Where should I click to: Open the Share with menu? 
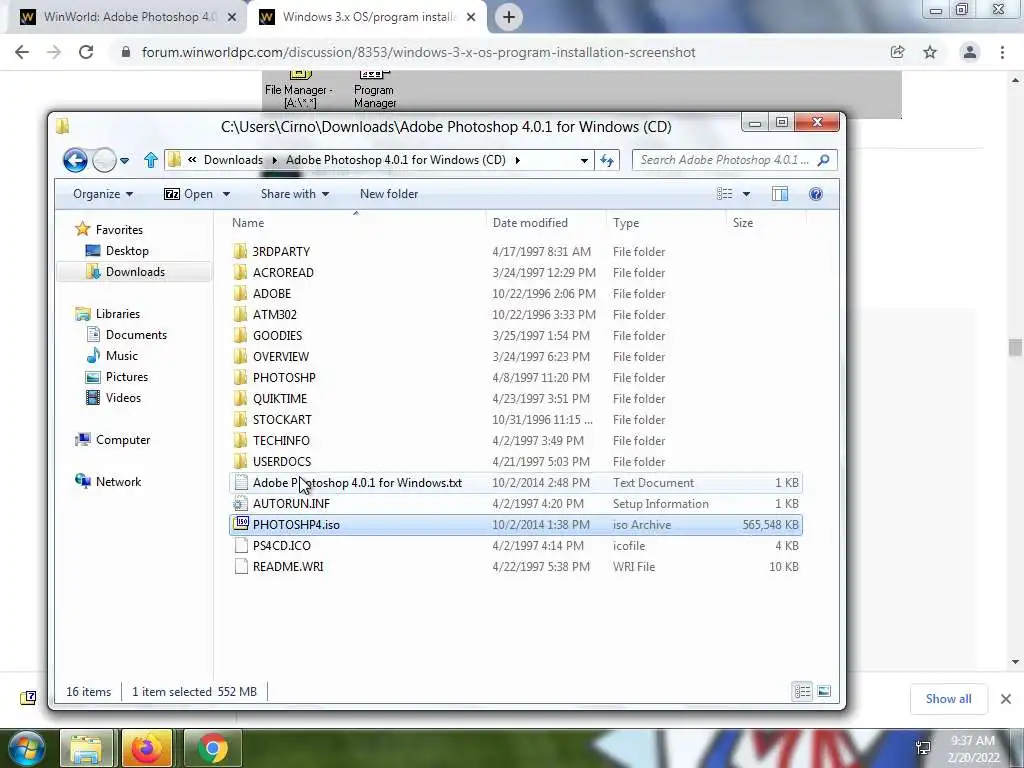tap(295, 194)
